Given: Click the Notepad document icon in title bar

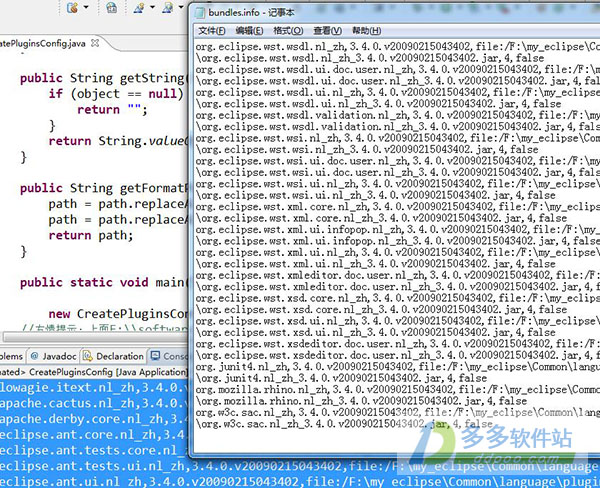Looking at the screenshot, I should coord(200,13).
